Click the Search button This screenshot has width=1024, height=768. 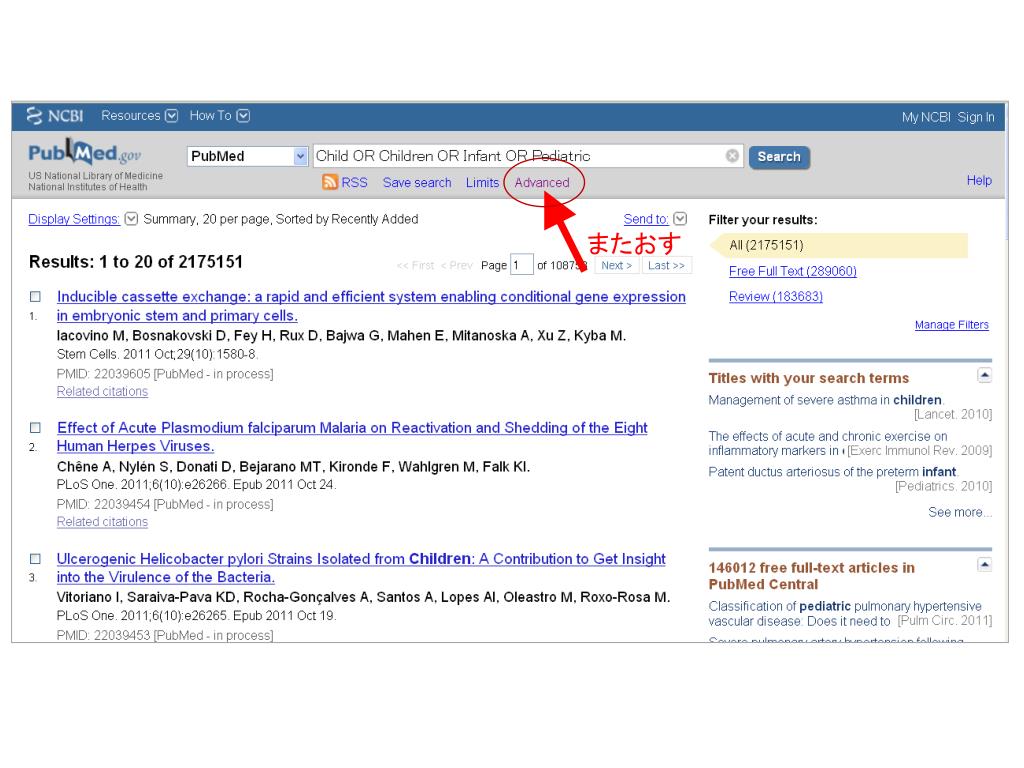pos(779,157)
